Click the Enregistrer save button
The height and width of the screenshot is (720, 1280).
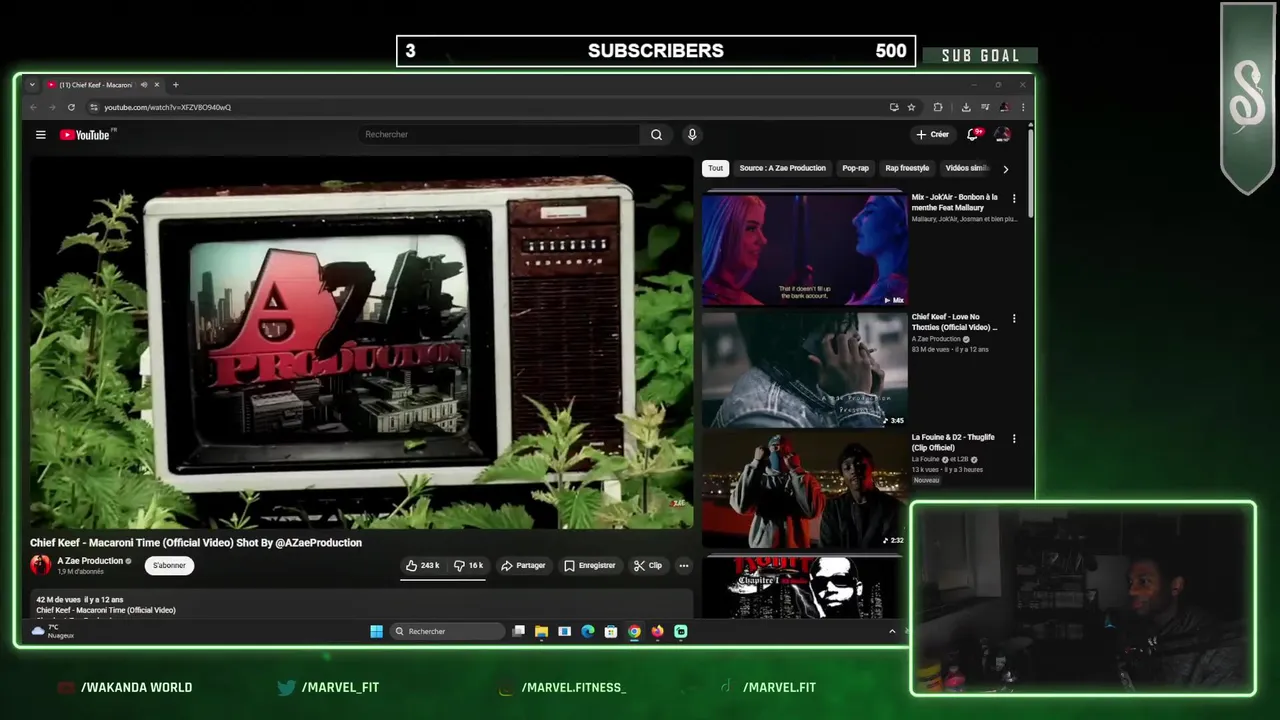pyautogui.click(x=590, y=565)
